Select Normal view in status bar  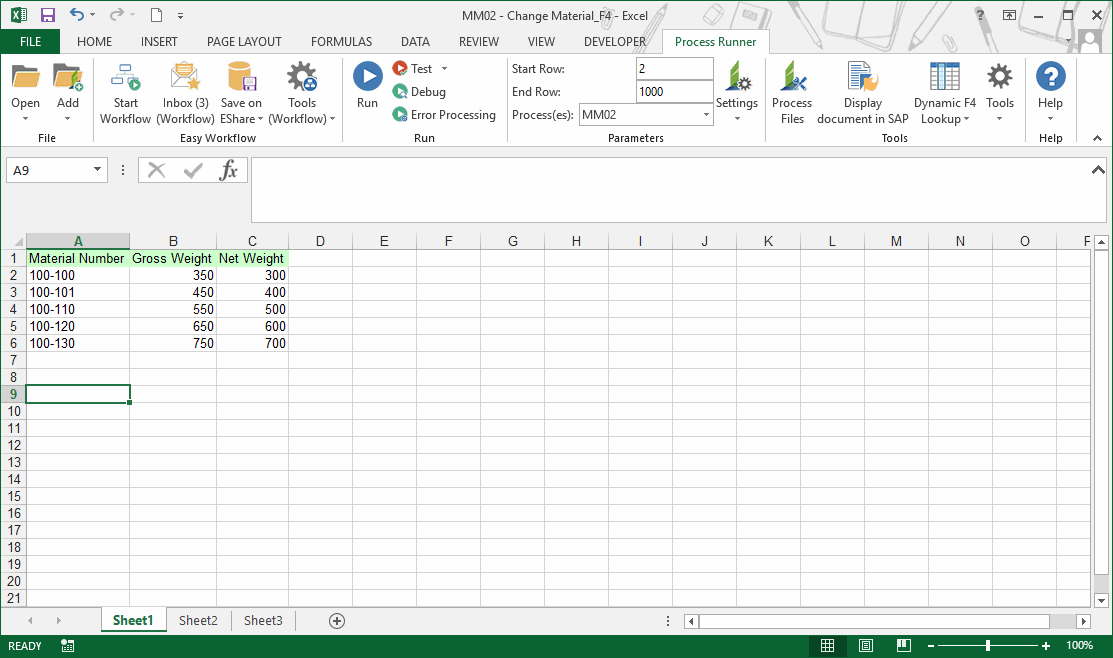(827, 646)
